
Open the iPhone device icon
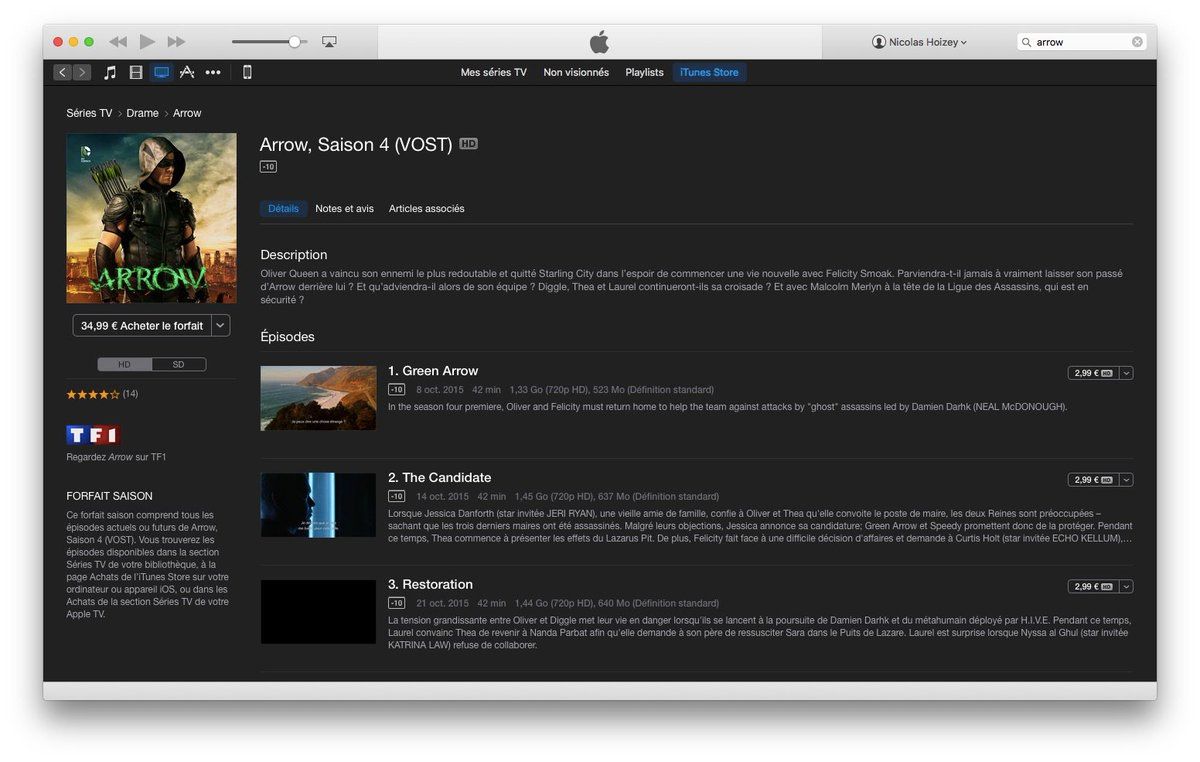click(x=247, y=72)
